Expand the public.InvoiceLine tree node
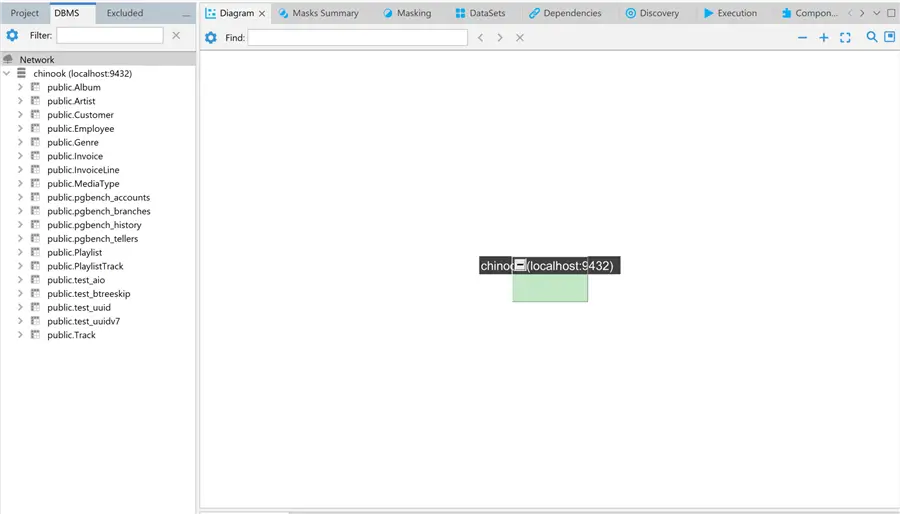Viewport: 900px width, 514px height. [20, 170]
